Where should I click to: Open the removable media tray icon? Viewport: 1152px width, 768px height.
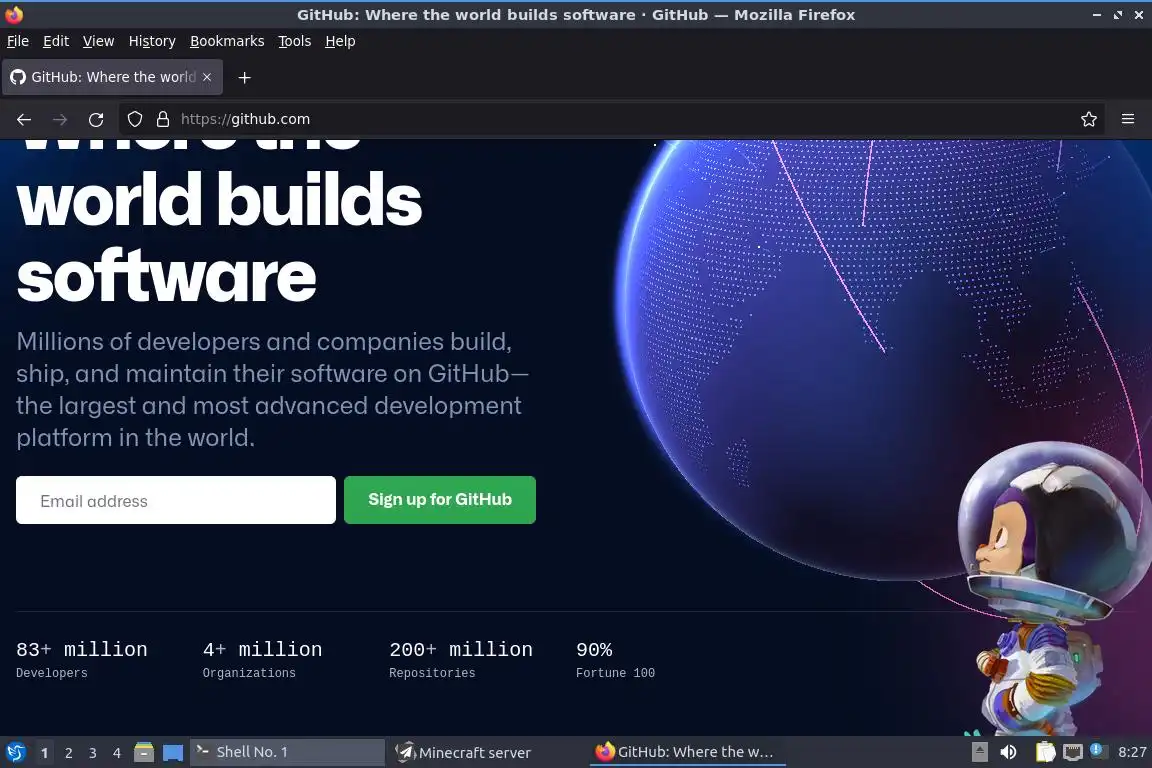tap(979, 752)
